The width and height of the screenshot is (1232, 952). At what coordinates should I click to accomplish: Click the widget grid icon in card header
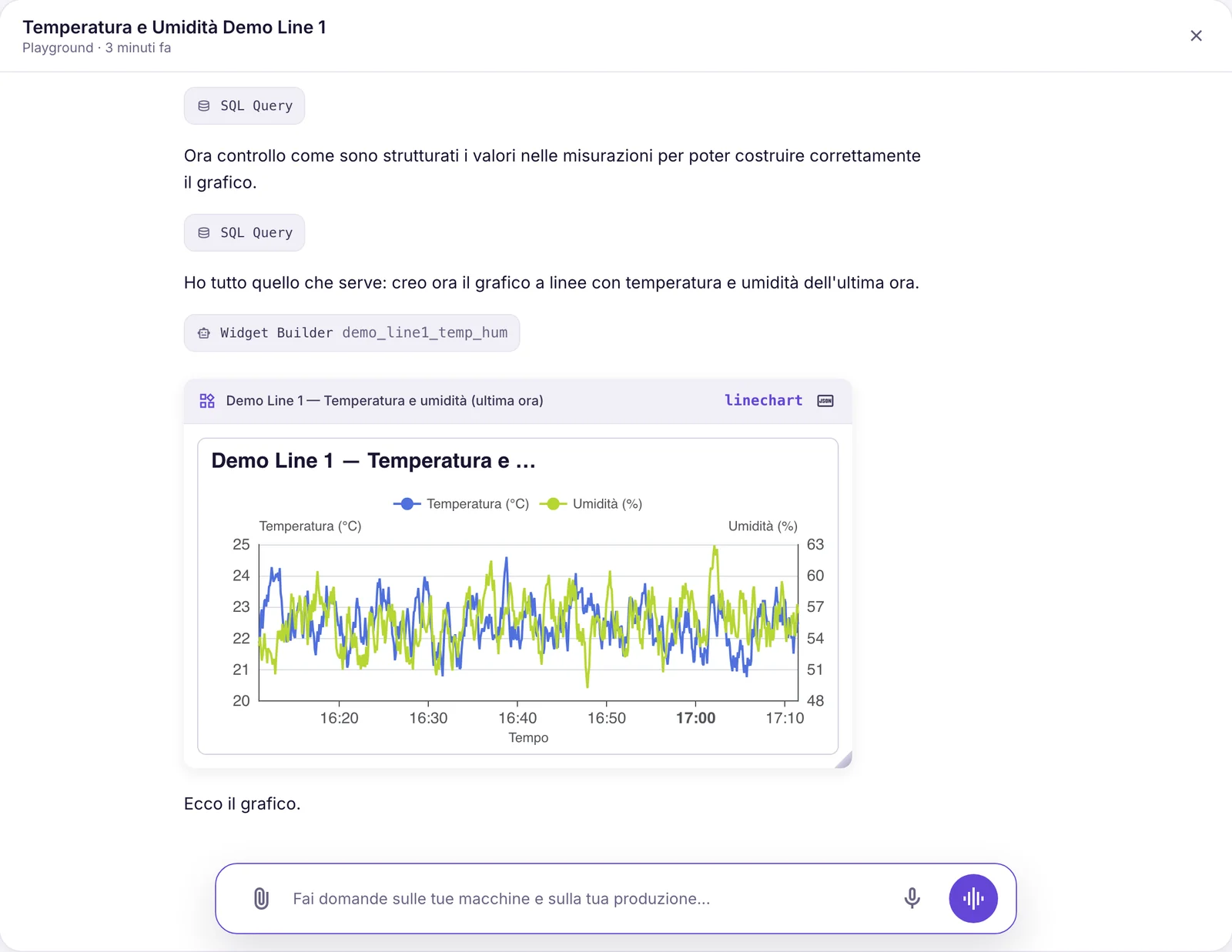pos(207,401)
